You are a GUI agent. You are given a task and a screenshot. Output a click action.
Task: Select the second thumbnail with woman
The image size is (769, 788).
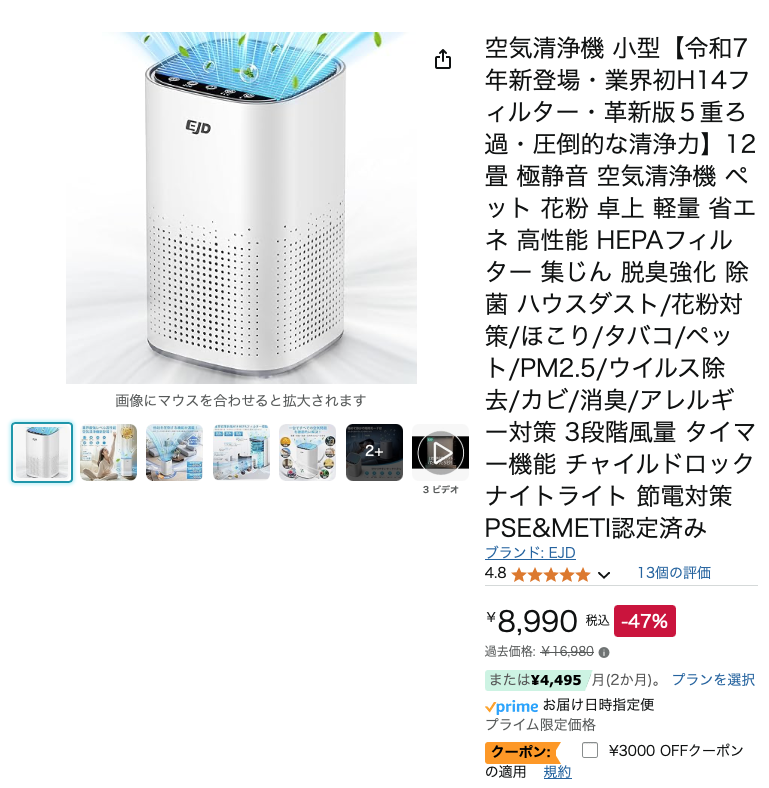coord(109,452)
